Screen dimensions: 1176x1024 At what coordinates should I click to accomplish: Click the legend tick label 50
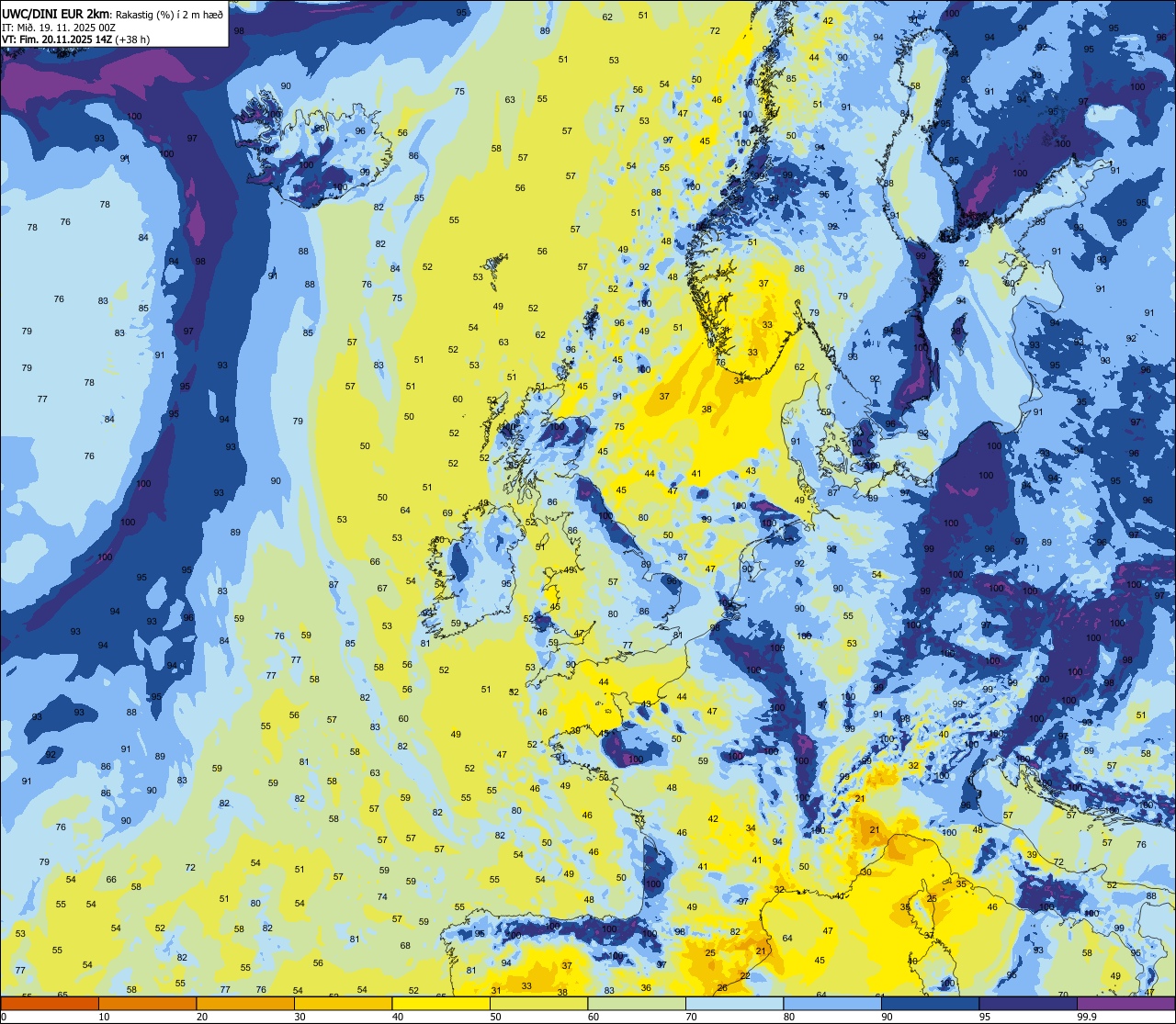coord(495,1017)
